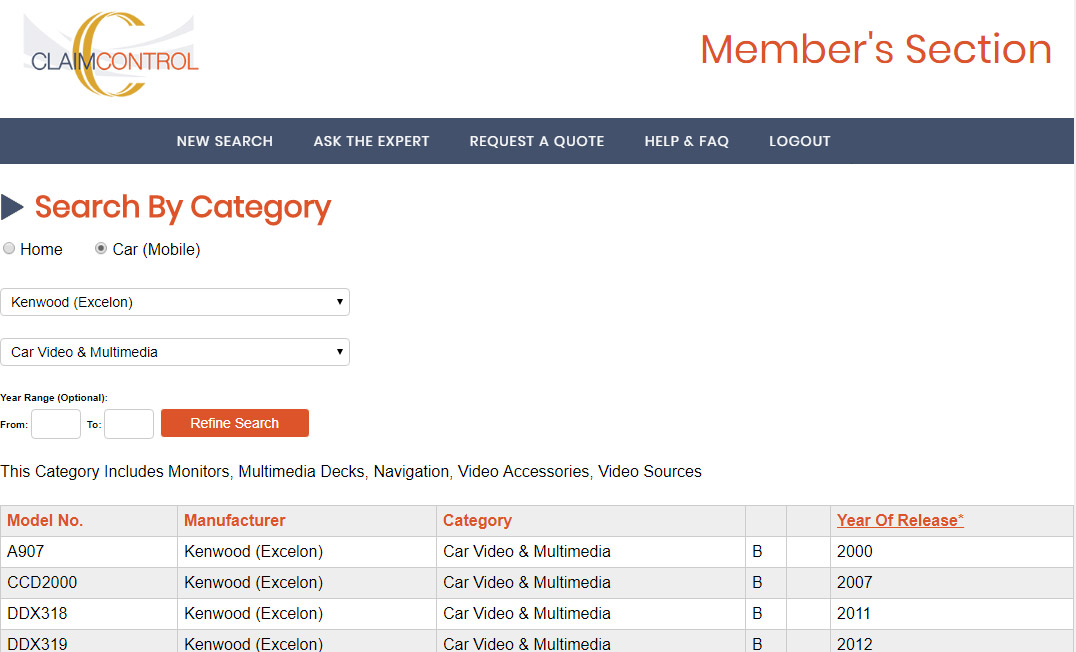Focus the To year input field
Screen dimensions: 1076x652
click(128, 424)
